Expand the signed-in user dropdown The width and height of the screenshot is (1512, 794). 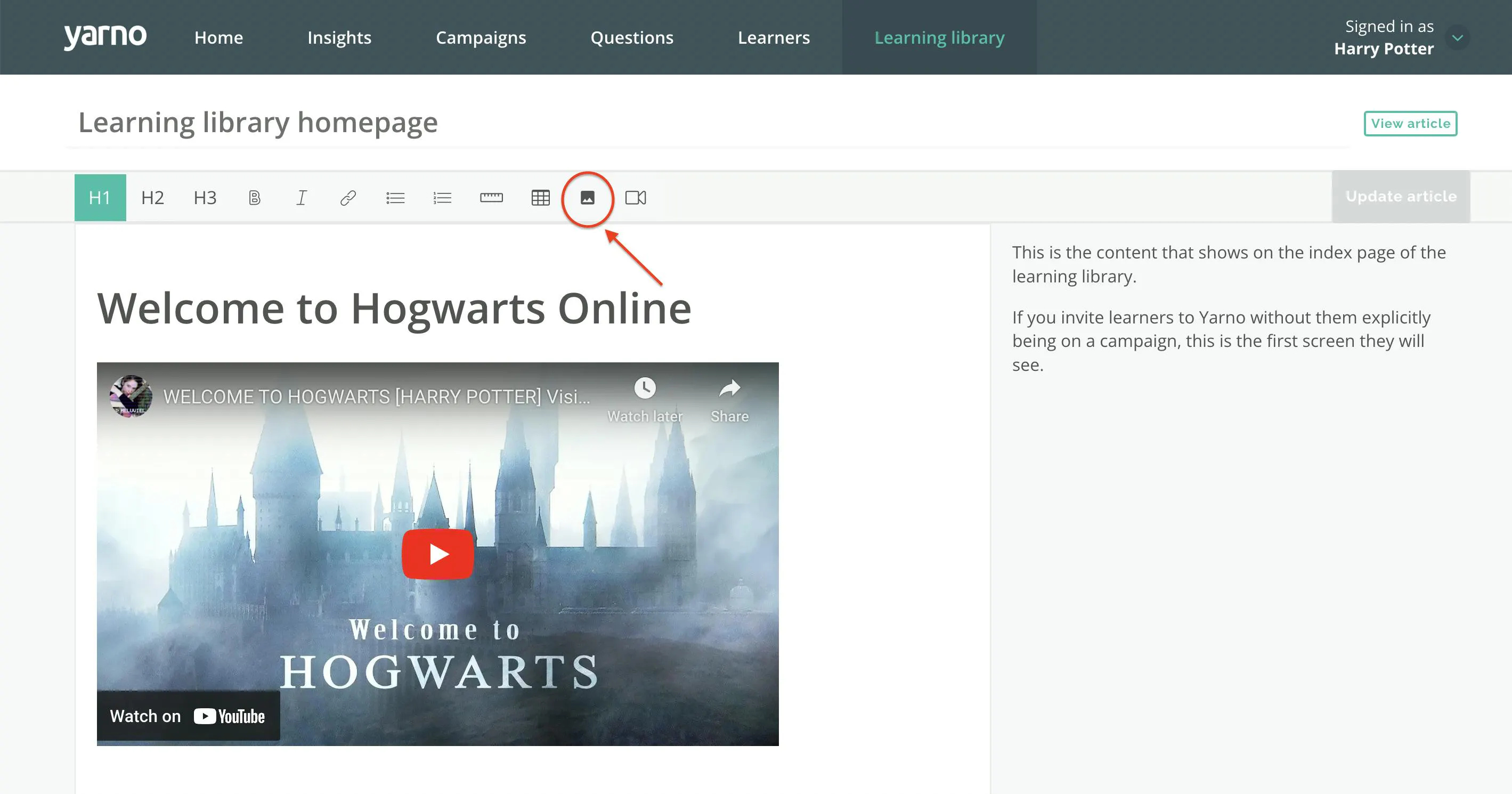(1458, 38)
